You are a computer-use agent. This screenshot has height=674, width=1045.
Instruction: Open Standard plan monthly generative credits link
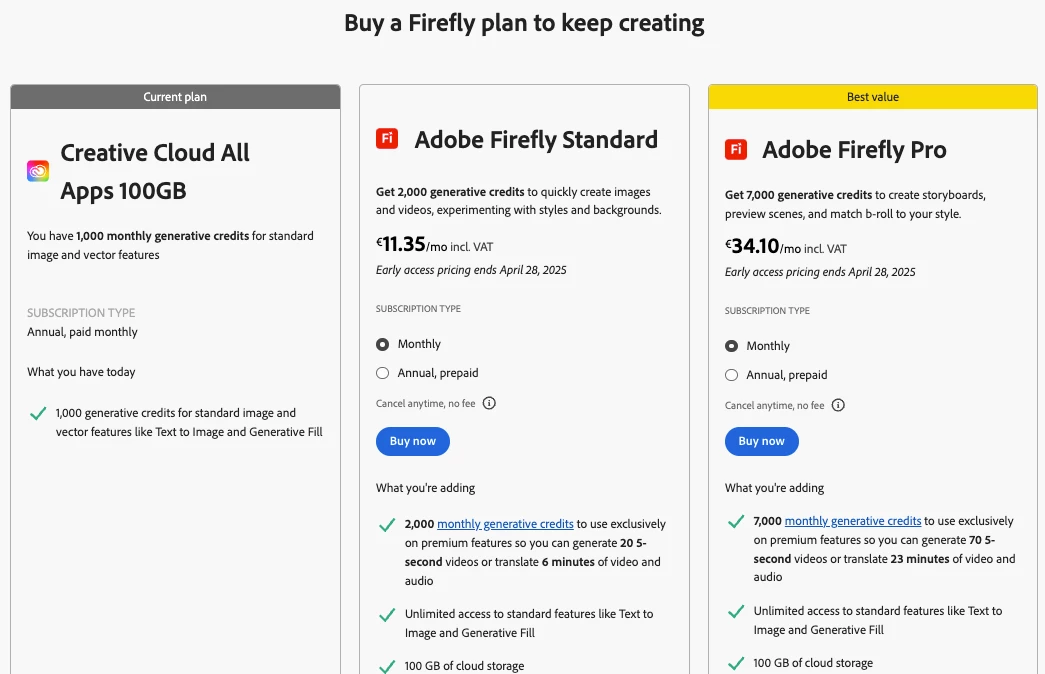point(505,524)
